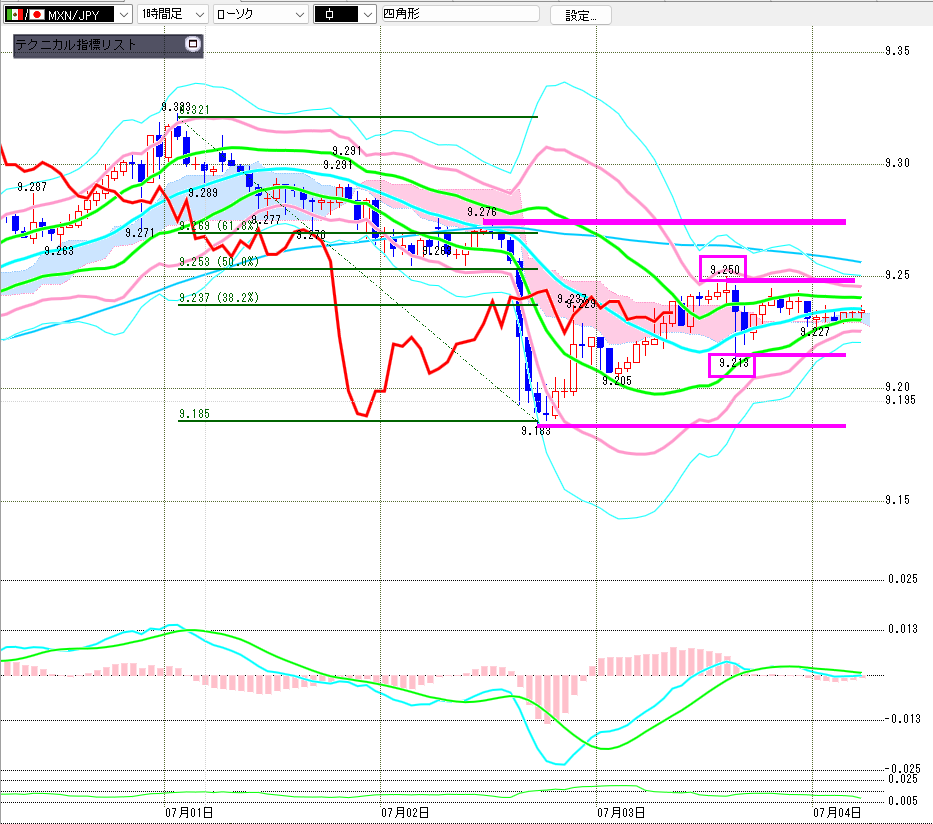This screenshot has width=933, height=824.
Task: Click the 9.237 (38.2%) Fibonacci level label
Action: coord(218,297)
